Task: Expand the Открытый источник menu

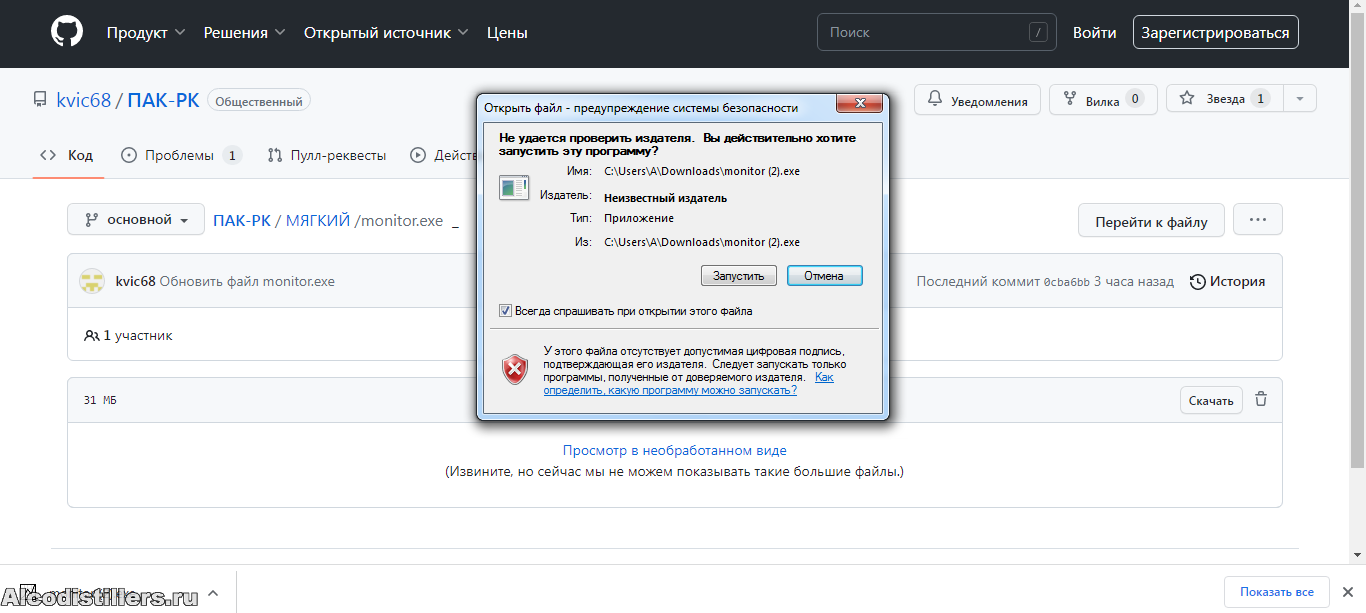Action: [386, 32]
